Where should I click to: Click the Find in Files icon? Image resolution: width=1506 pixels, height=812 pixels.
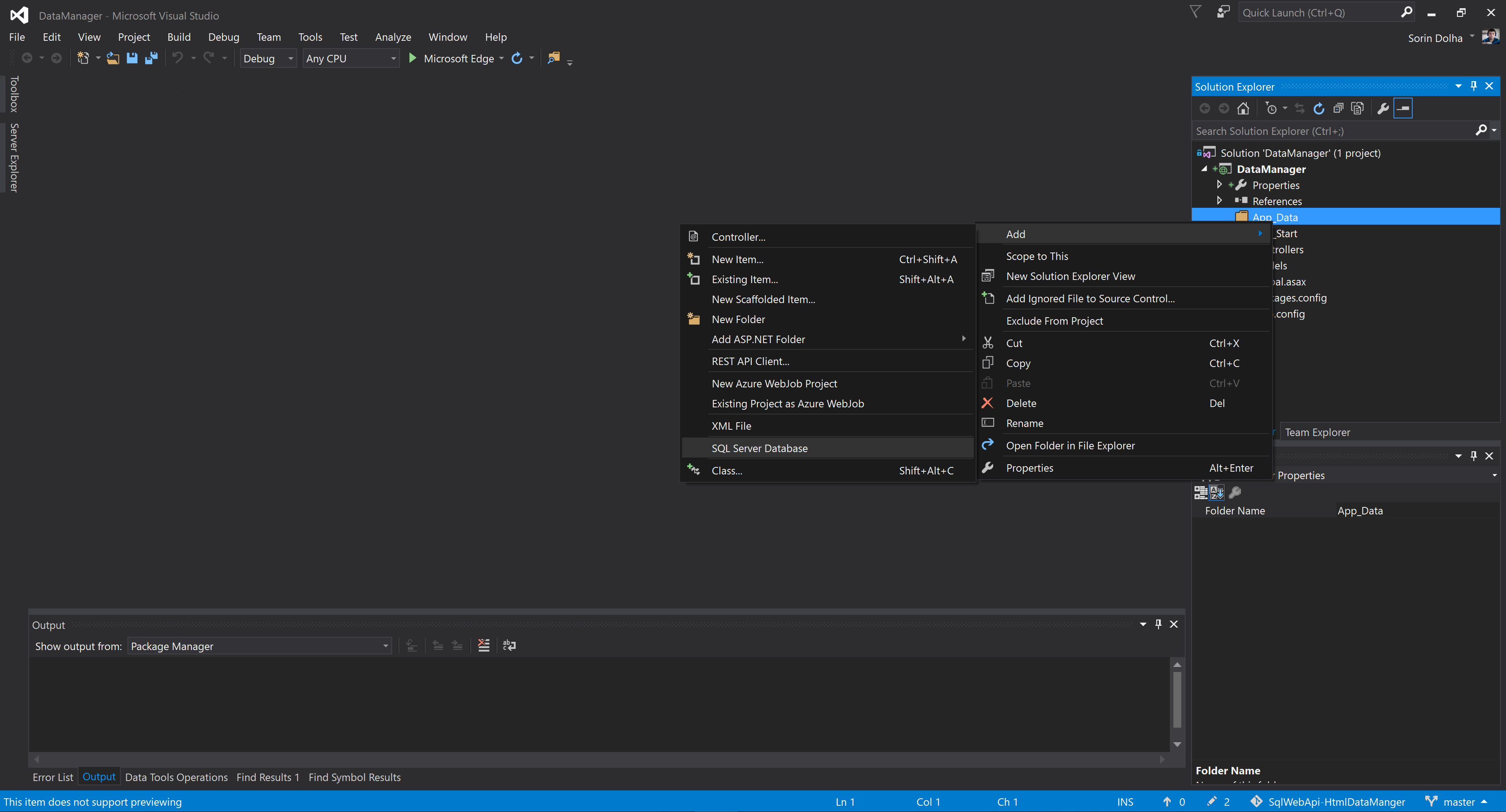(553, 58)
